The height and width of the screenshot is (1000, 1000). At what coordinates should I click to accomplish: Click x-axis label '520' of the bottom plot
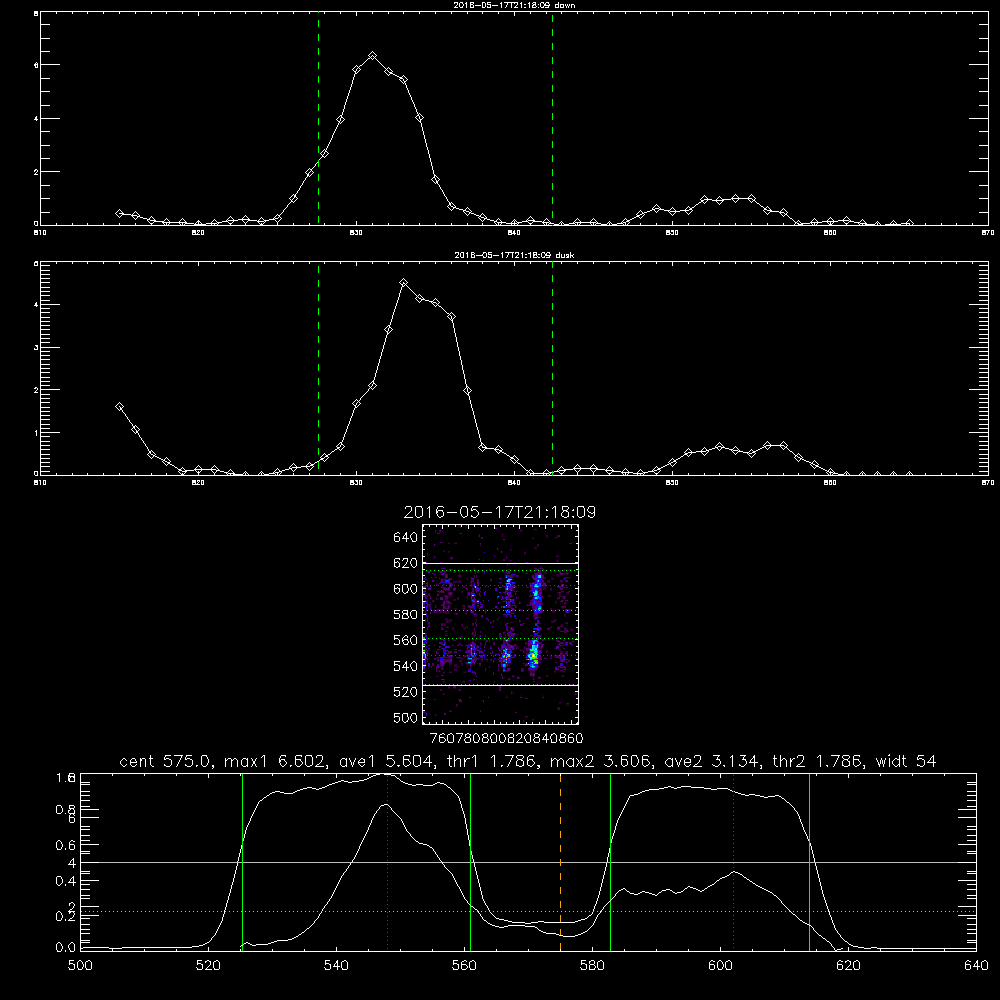point(208,965)
